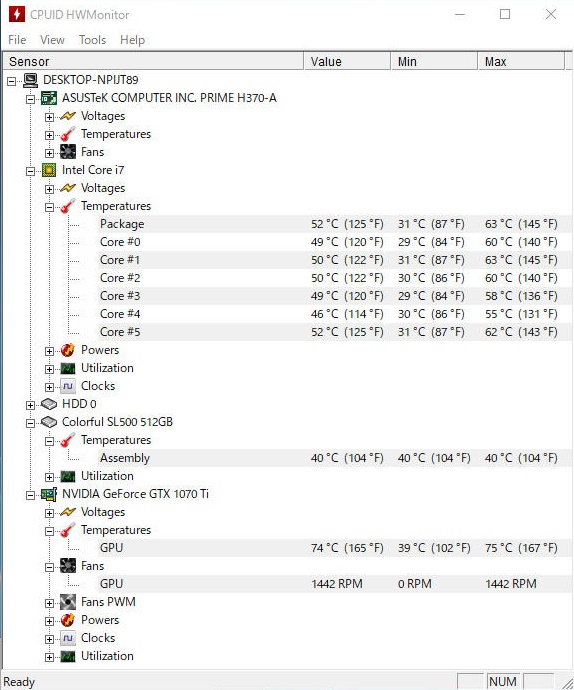Collapse the NVIDIA GeForce GTX 1070 Ti node

[x=30, y=495]
